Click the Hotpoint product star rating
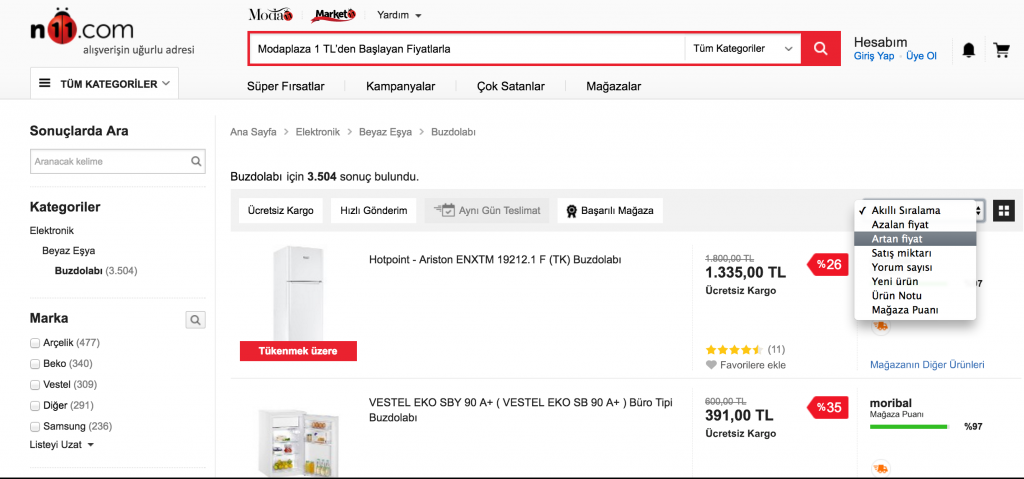The width and height of the screenshot is (1024, 479). pyautogui.click(x=734, y=349)
